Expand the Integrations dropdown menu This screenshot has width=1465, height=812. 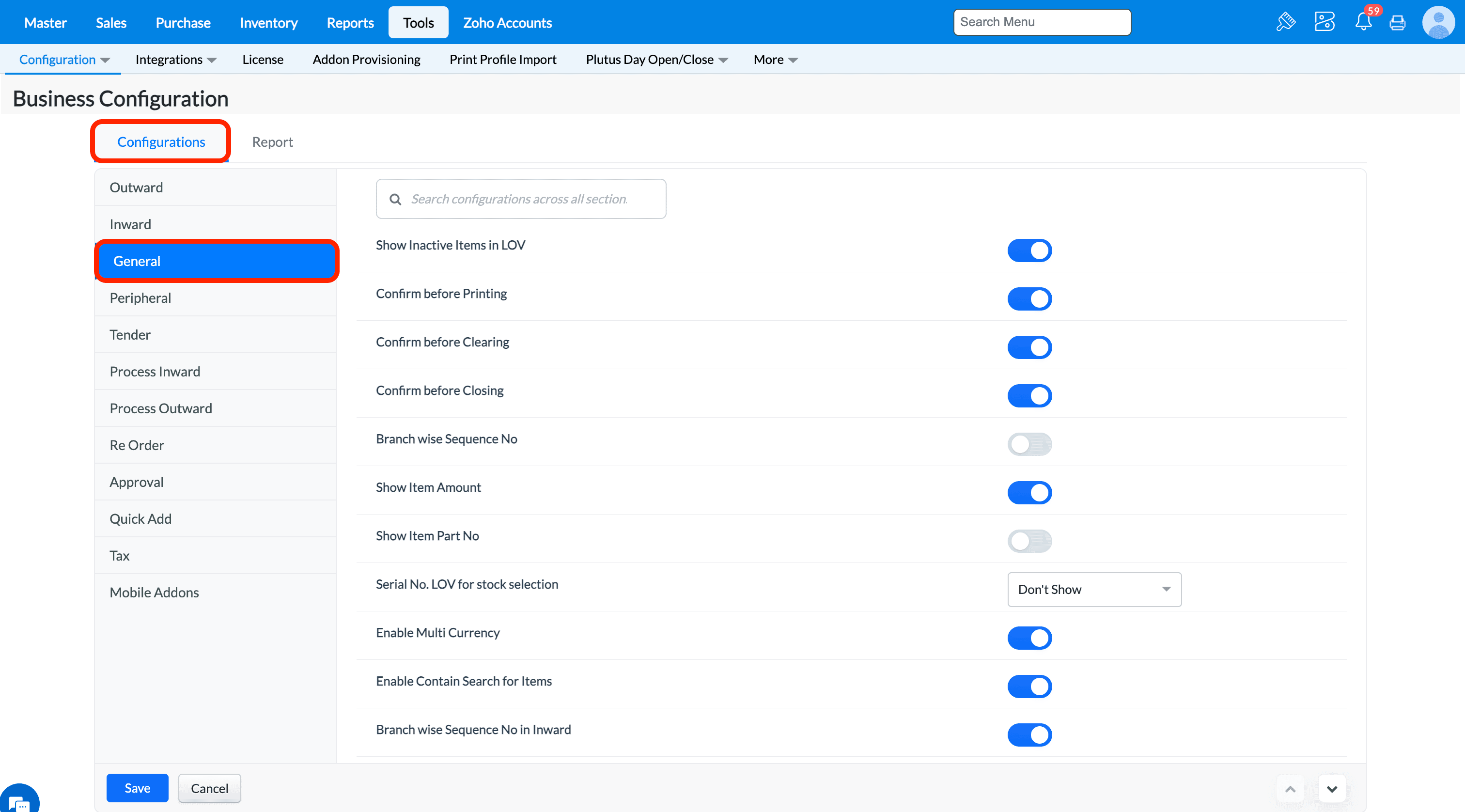pyautogui.click(x=175, y=60)
